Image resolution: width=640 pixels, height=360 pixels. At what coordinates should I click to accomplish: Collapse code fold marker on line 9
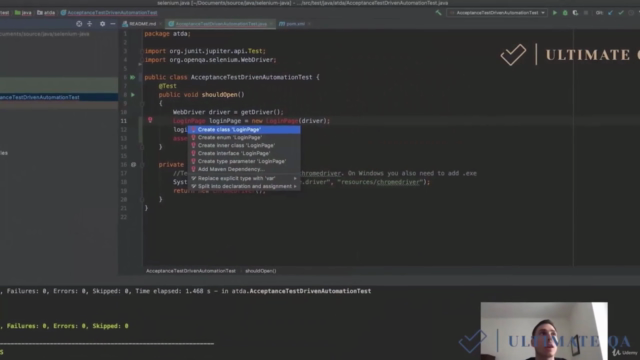click(x=142, y=103)
